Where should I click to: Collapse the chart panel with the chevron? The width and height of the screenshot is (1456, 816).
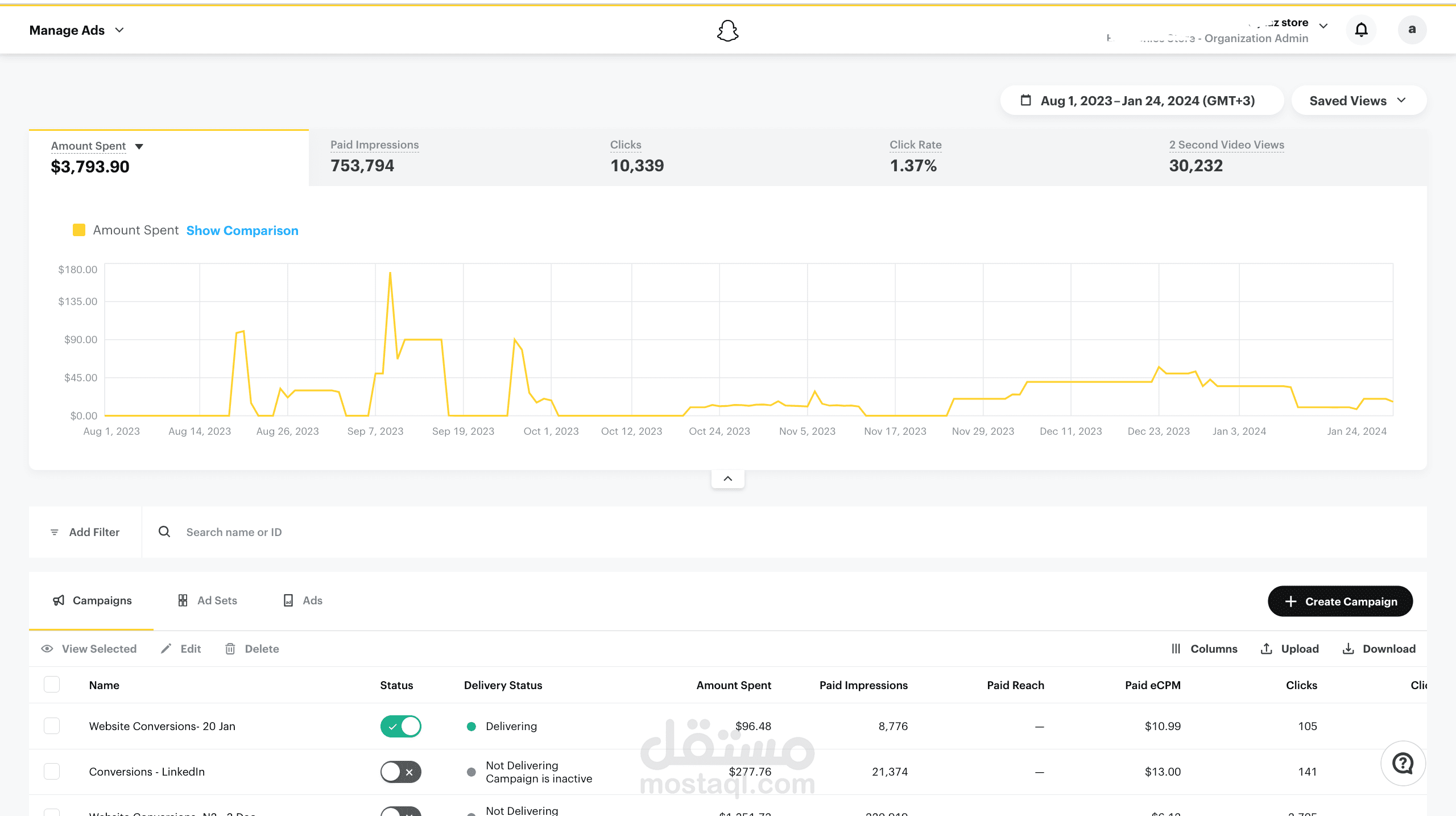[x=727, y=479]
